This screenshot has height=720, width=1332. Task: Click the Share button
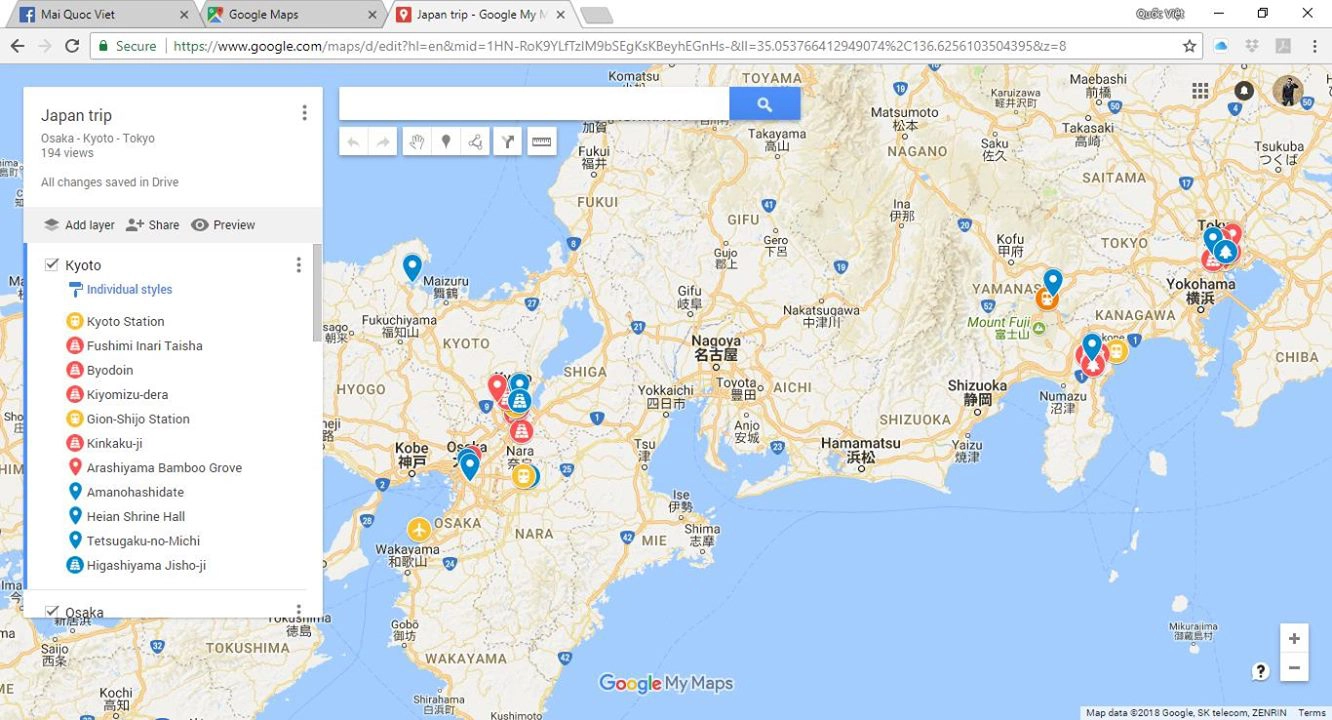tap(152, 225)
